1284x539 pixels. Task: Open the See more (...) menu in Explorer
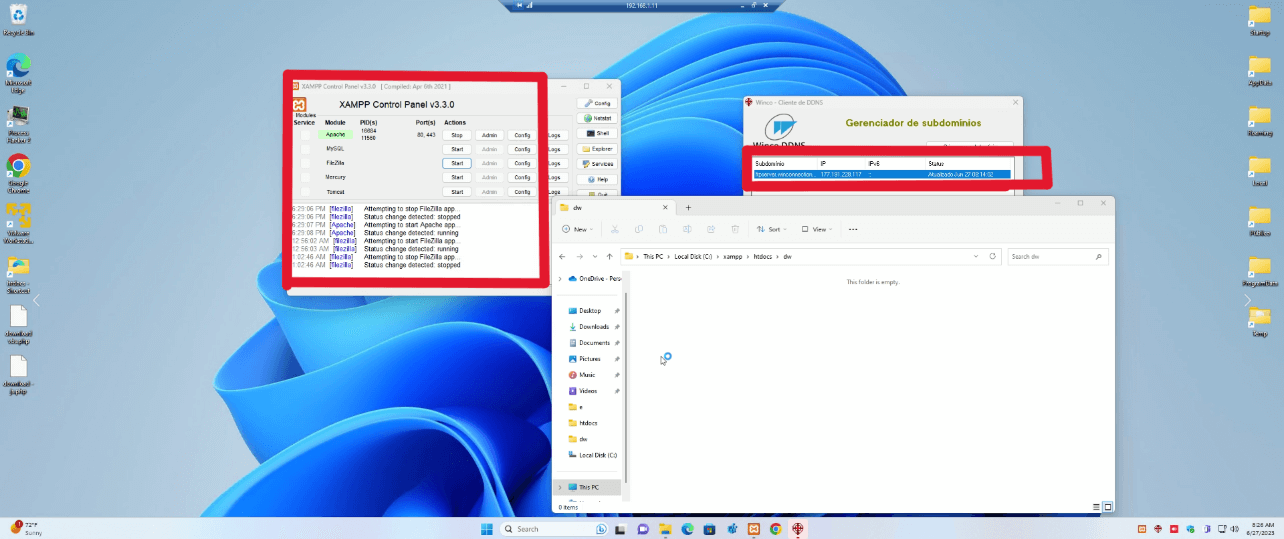[853, 229]
